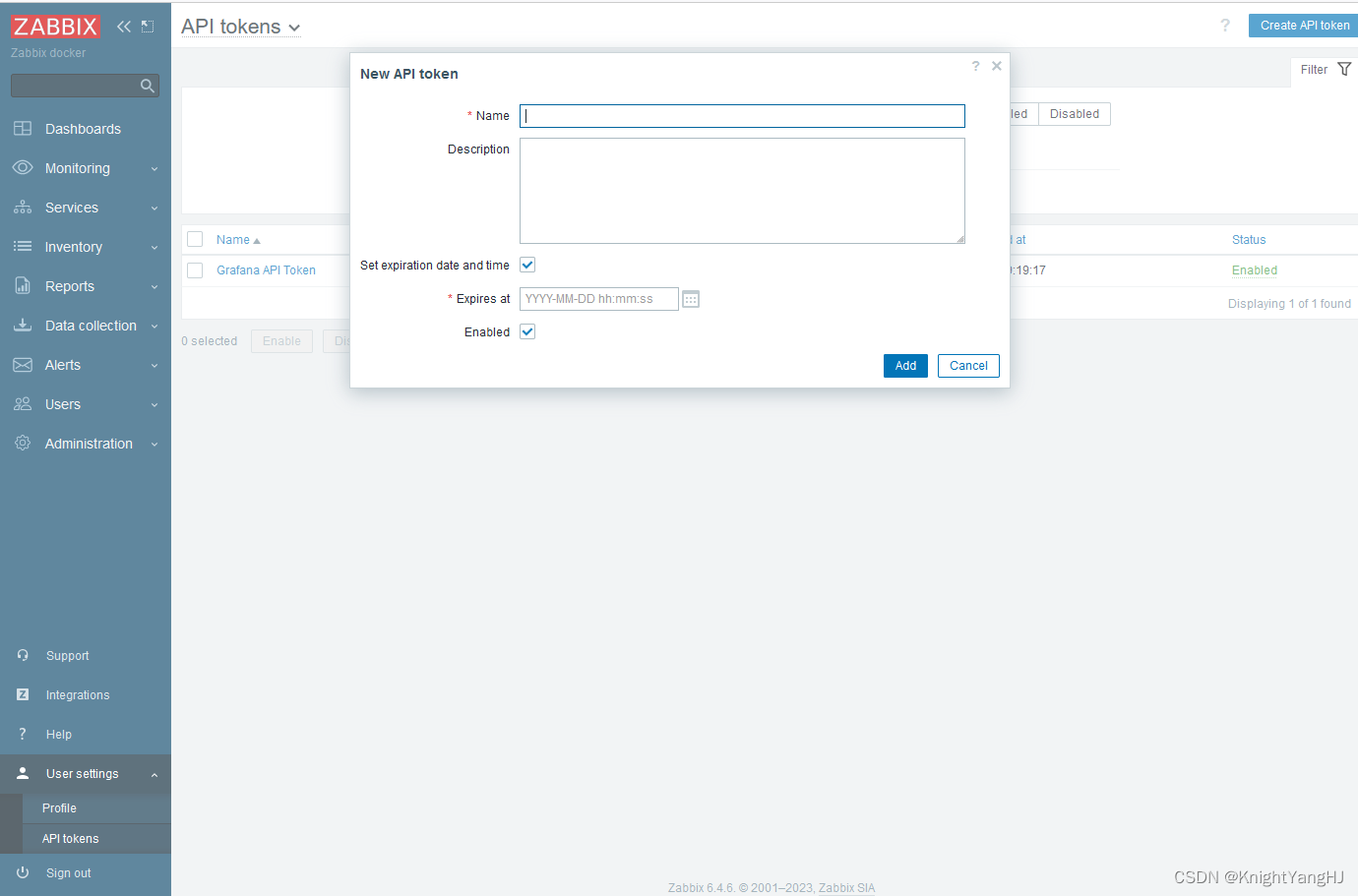Click the sidebar hide/kiosk icon

[148, 27]
